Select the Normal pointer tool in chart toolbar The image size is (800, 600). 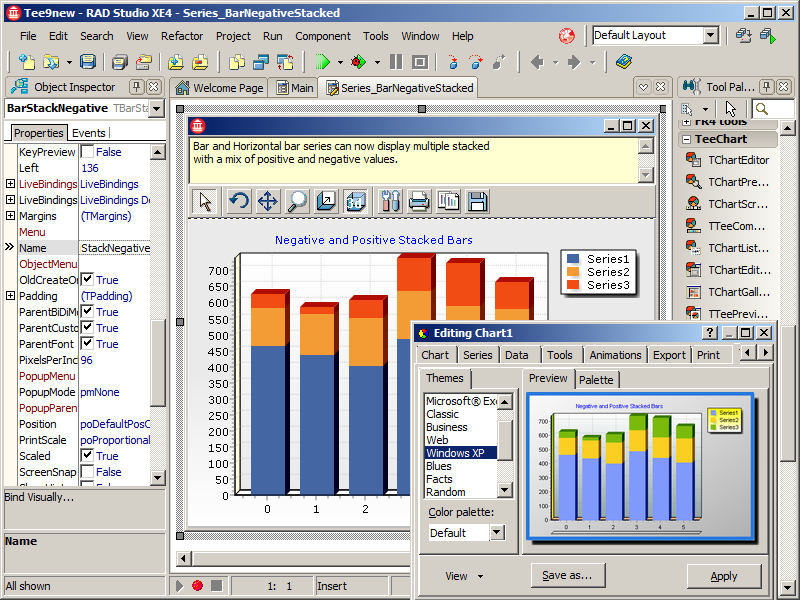point(205,202)
